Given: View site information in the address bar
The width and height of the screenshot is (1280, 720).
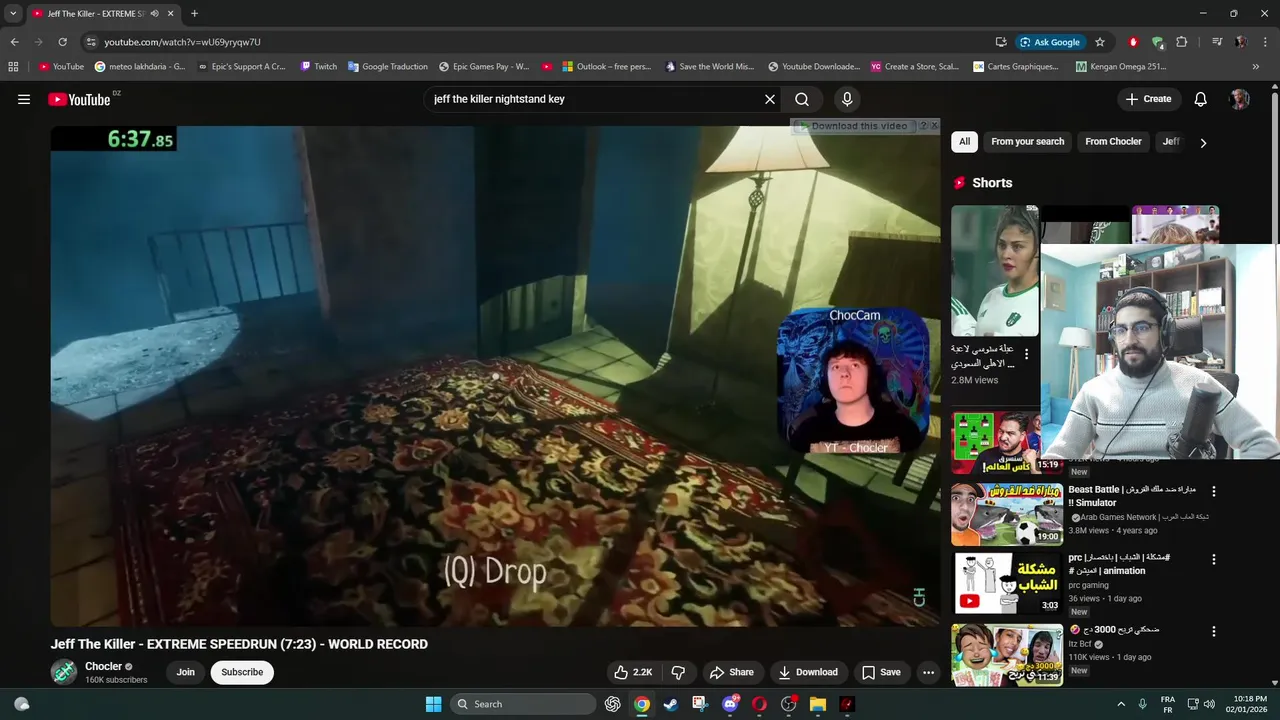Looking at the screenshot, I should coord(91,42).
